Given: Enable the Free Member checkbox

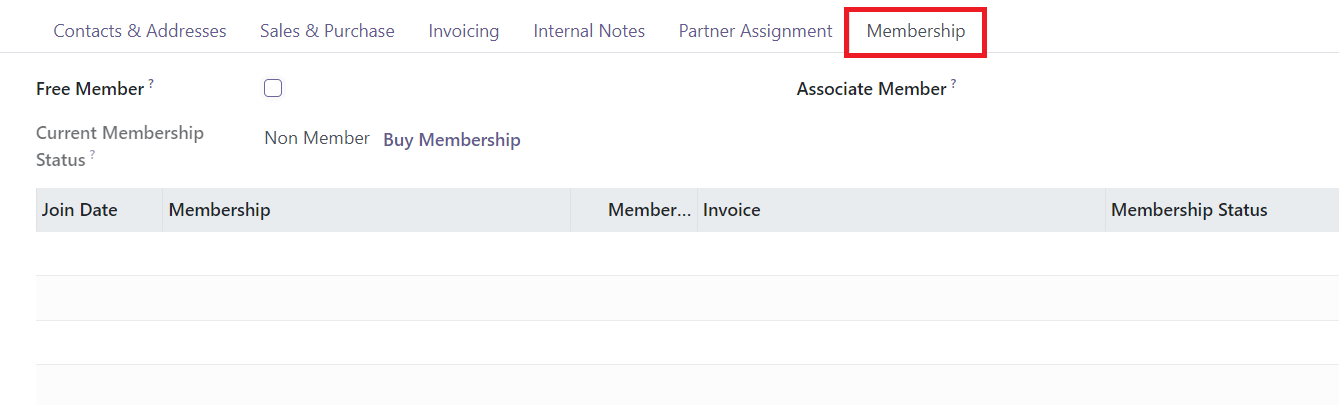Looking at the screenshot, I should pos(273,88).
